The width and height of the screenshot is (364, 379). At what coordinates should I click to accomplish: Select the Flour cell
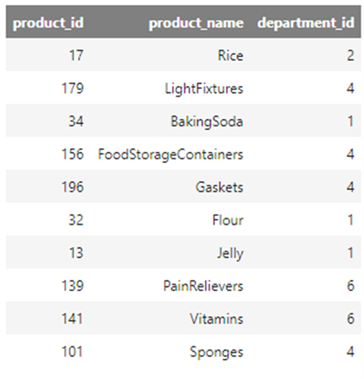point(228,220)
